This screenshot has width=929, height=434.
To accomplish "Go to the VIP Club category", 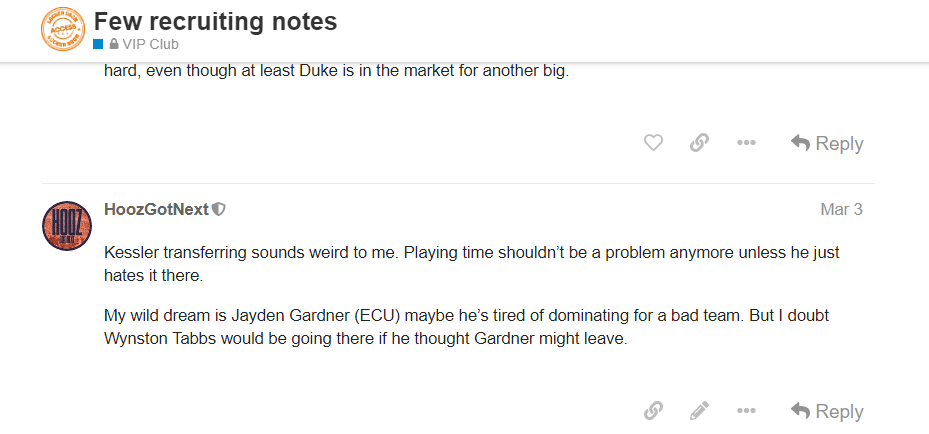I will pyautogui.click(x=150, y=44).
